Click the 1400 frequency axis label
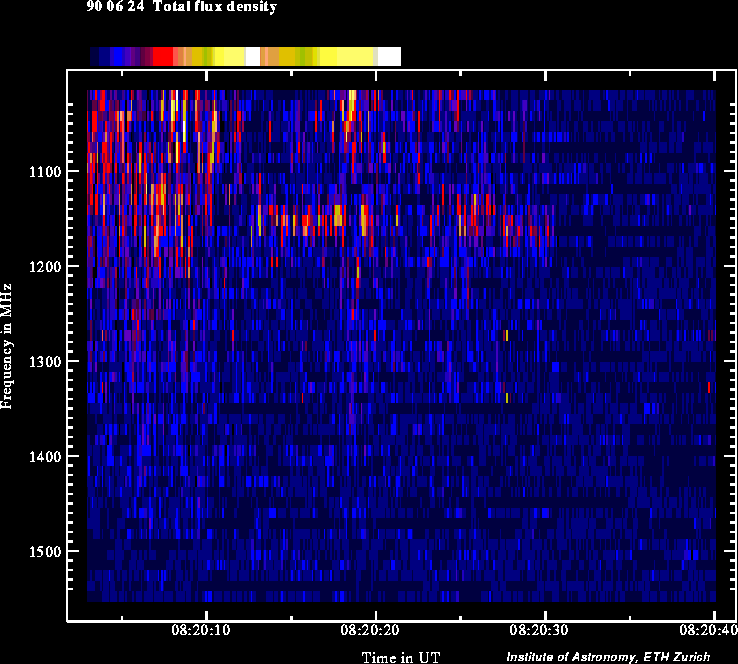This screenshot has width=738, height=664. (x=45, y=456)
